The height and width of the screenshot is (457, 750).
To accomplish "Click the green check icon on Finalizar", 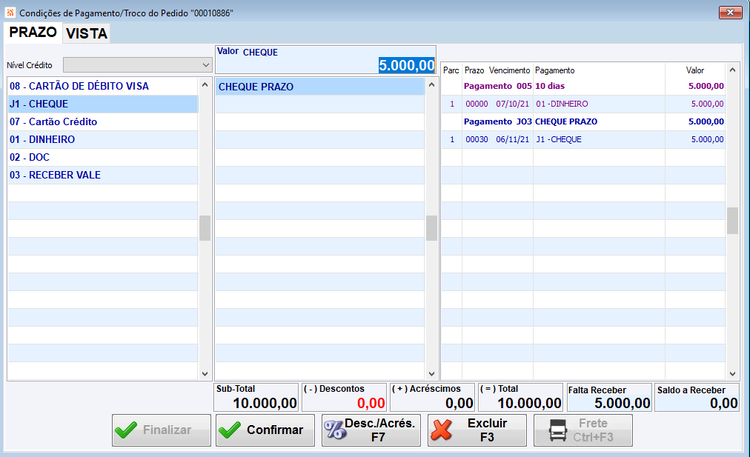I will 126,430.
